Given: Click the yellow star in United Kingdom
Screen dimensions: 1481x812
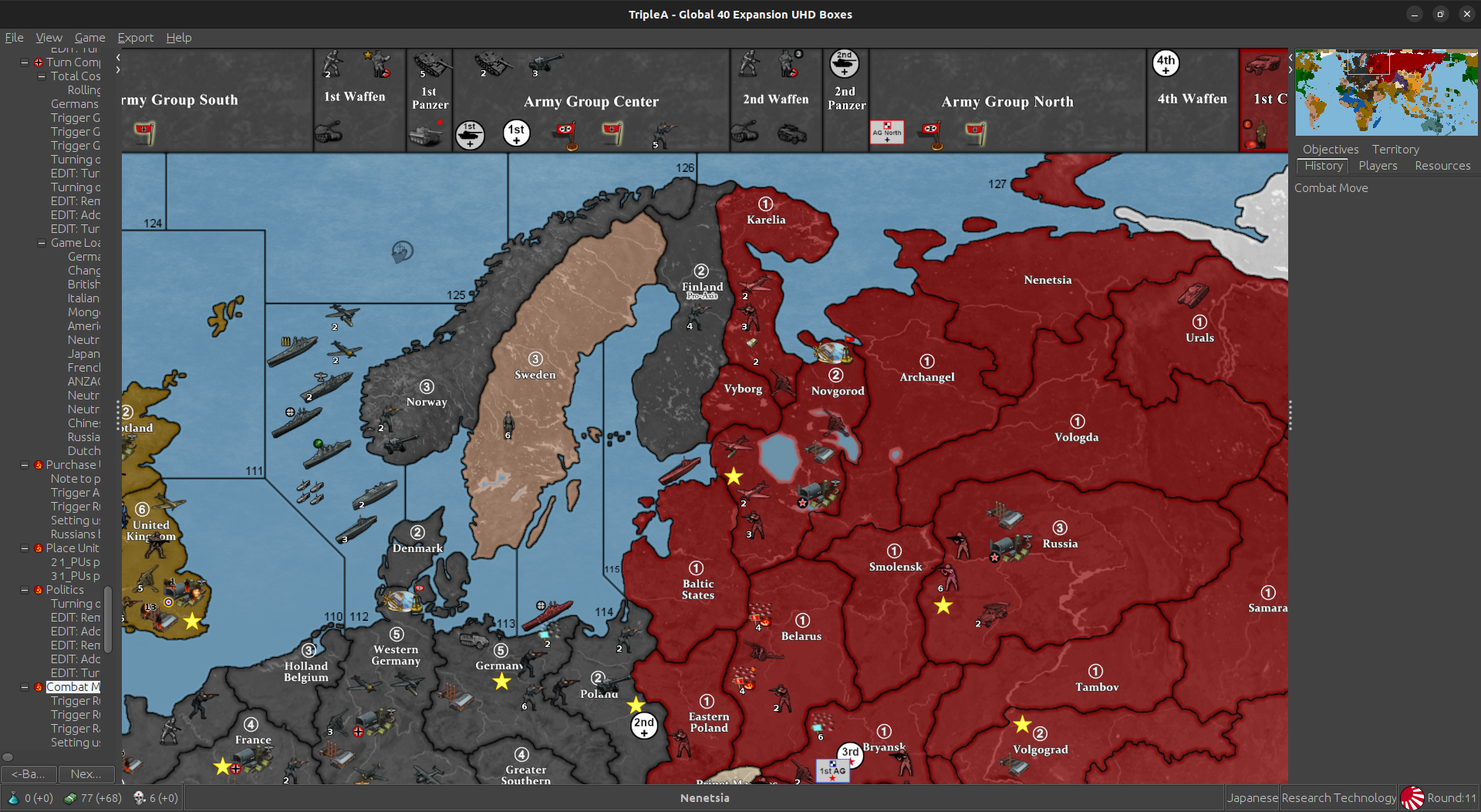Looking at the screenshot, I should [x=192, y=622].
